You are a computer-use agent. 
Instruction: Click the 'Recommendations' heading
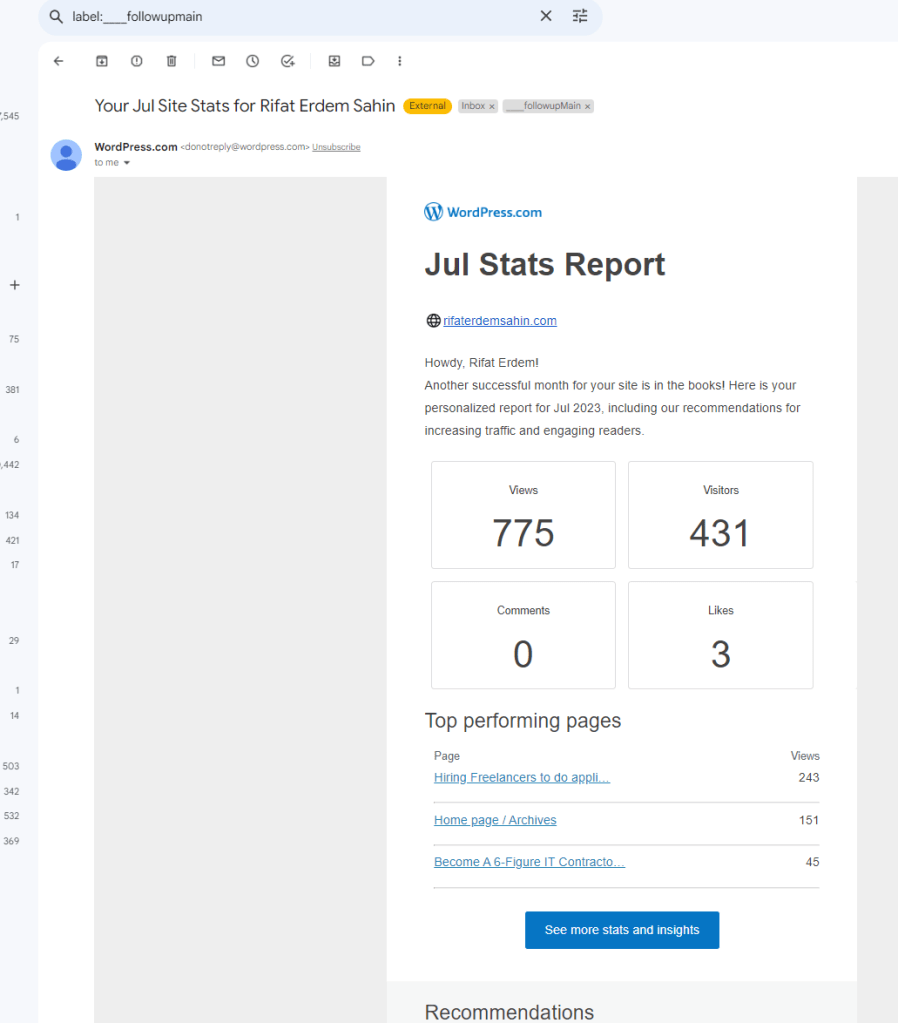(x=509, y=1012)
